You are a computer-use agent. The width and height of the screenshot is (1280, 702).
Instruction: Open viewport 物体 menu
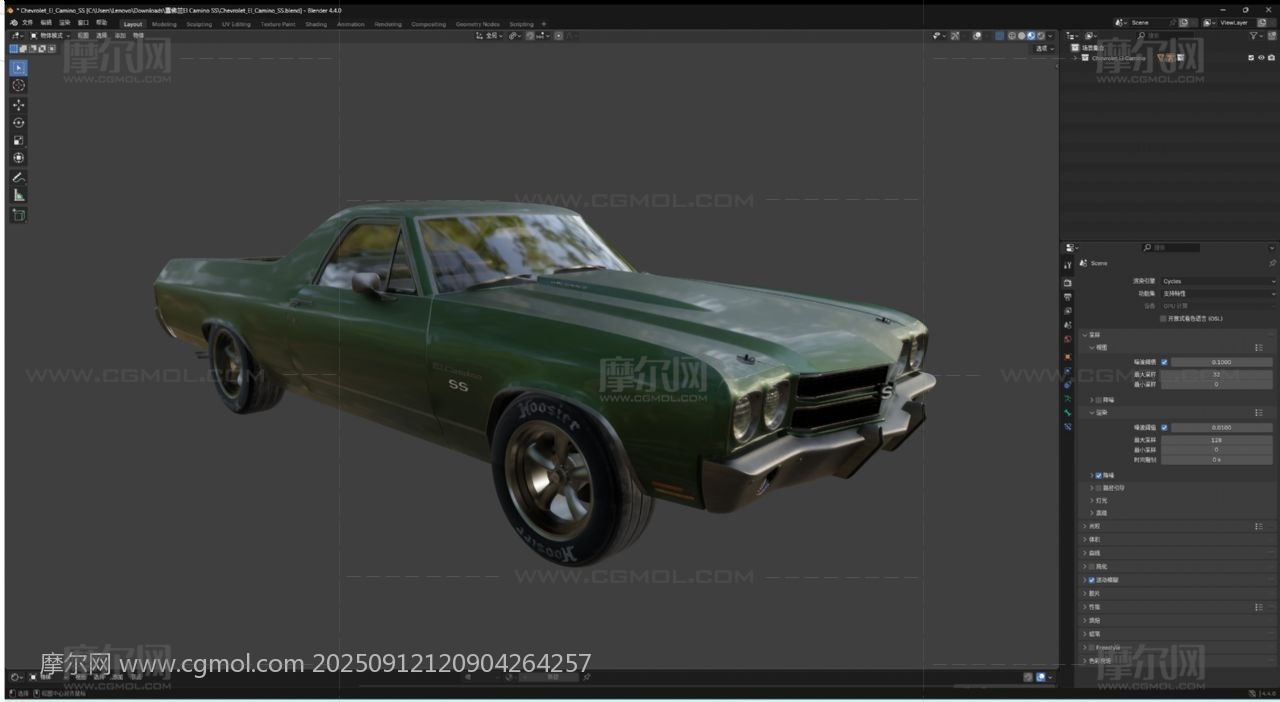pyautogui.click(x=138, y=36)
